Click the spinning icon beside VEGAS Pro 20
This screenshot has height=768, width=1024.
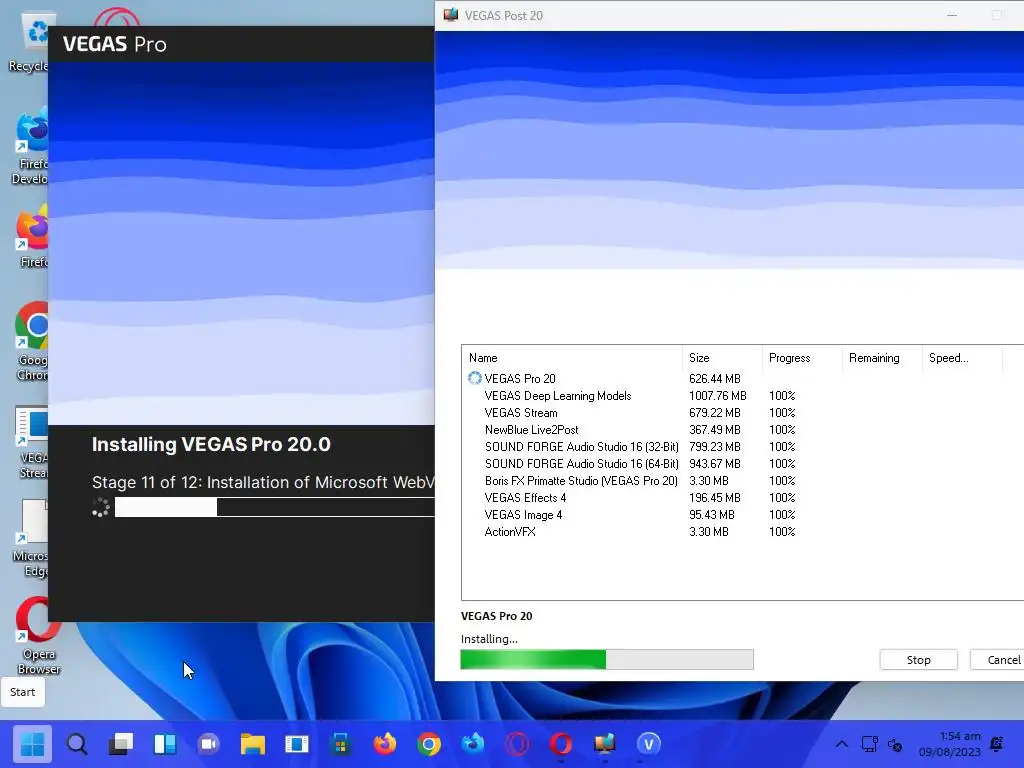pyautogui.click(x=475, y=378)
